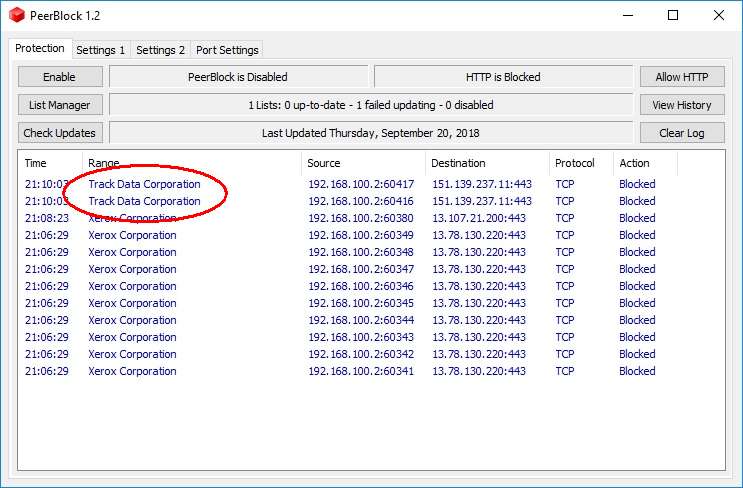
Task: Click destination 151.139.237.11:443 in port 60417 row
Action: click(x=482, y=184)
